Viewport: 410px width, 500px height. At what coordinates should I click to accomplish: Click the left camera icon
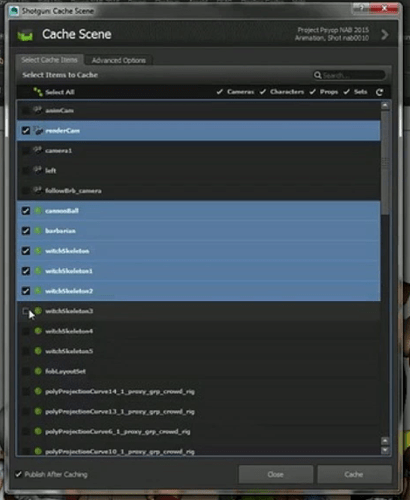38,170
